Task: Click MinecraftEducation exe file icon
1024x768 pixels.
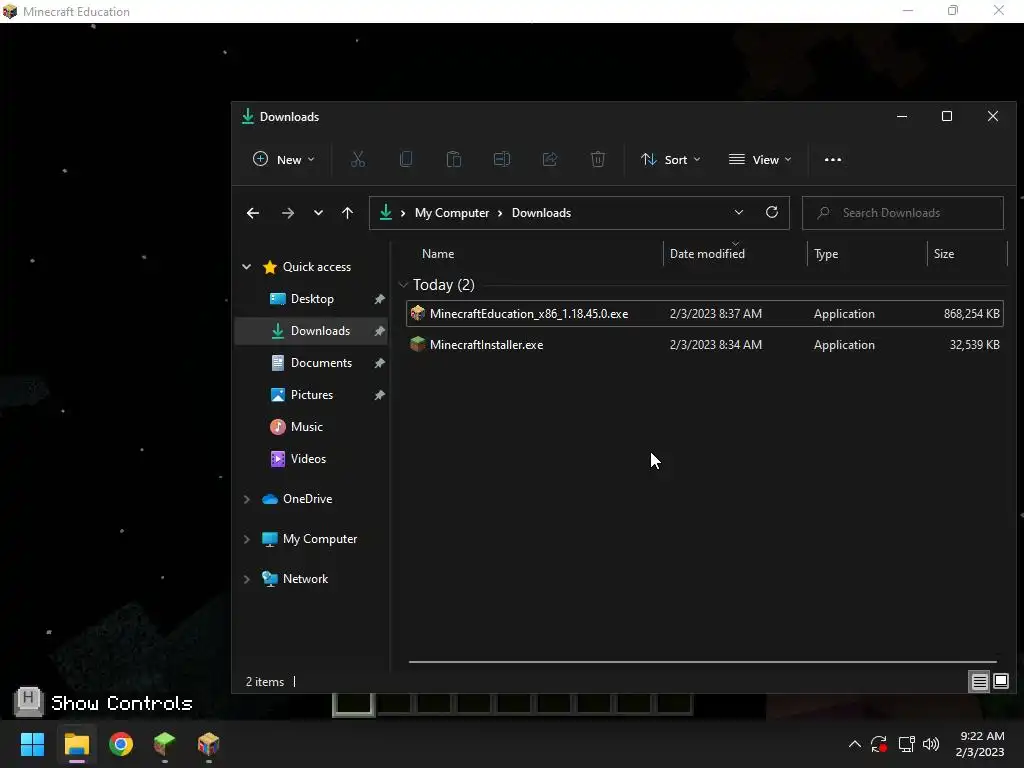Action: tap(417, 313)
